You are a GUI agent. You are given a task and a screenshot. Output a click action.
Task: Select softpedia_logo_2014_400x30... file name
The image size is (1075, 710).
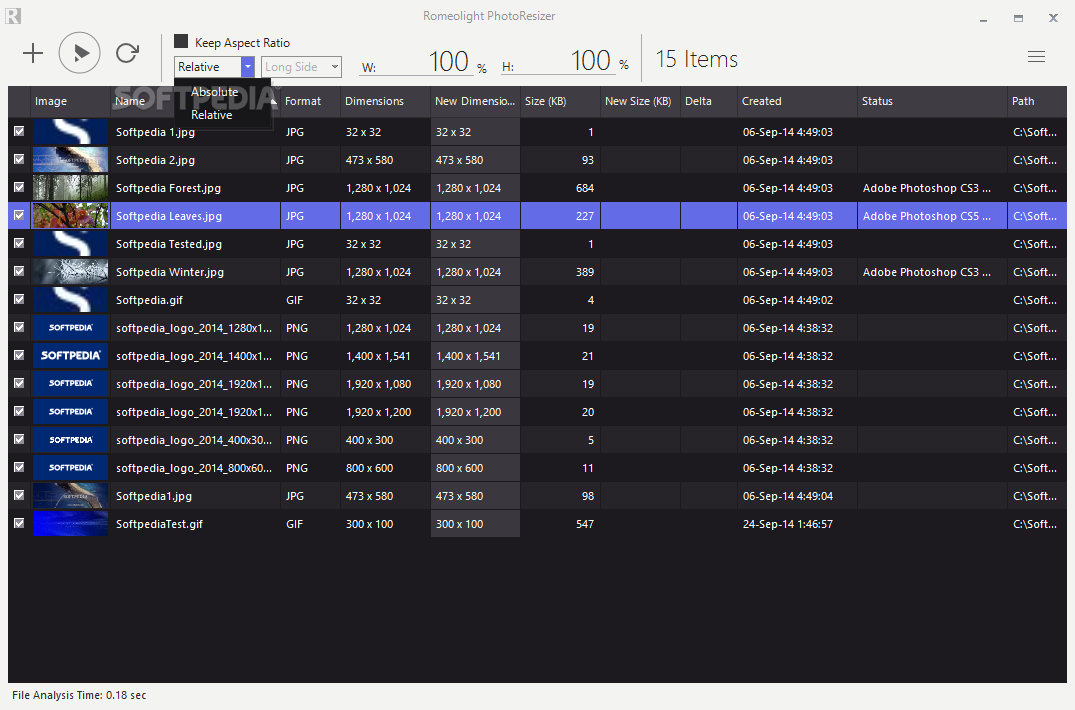point(194,440)
